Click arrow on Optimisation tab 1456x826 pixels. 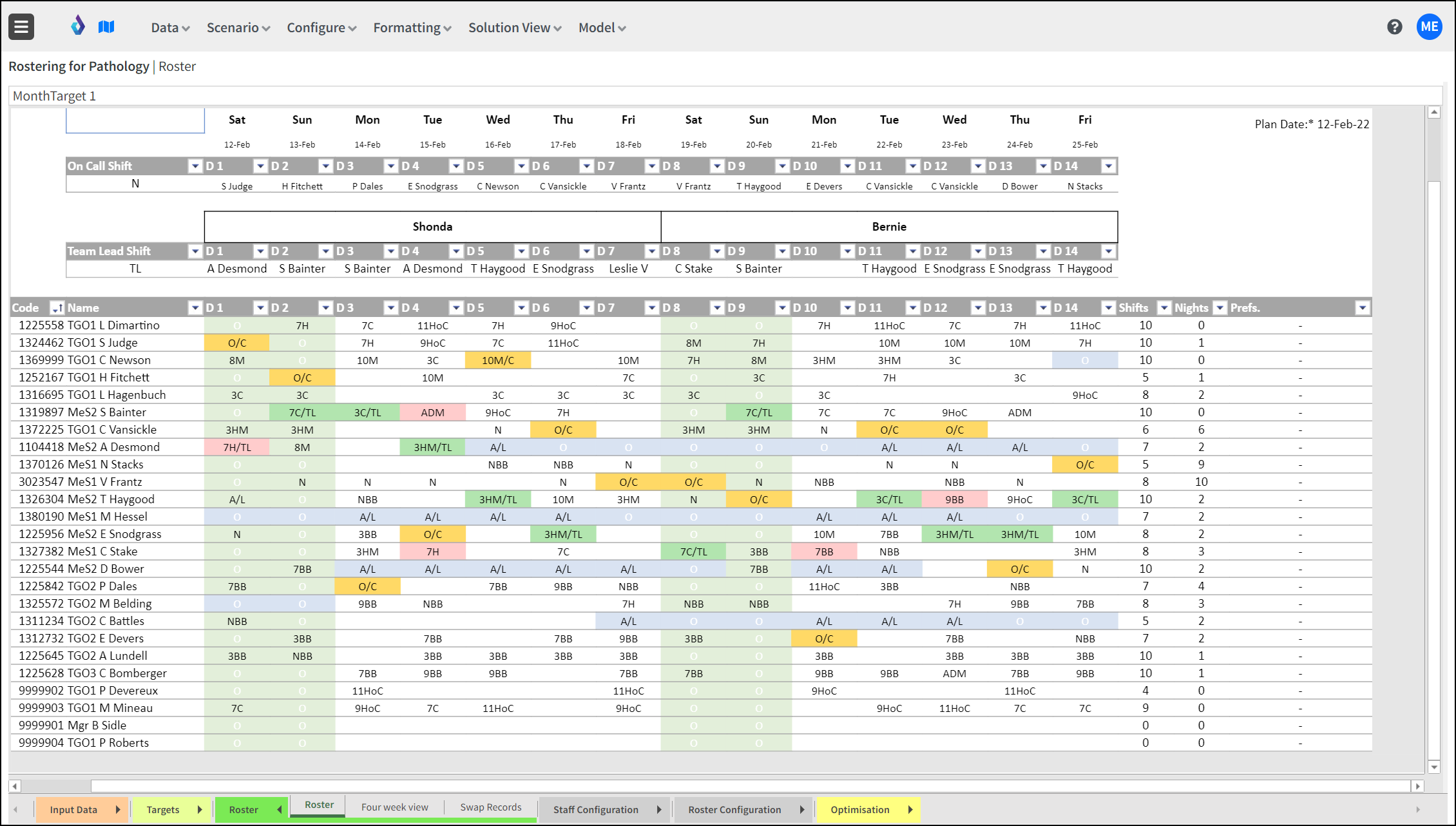[910, 810]
